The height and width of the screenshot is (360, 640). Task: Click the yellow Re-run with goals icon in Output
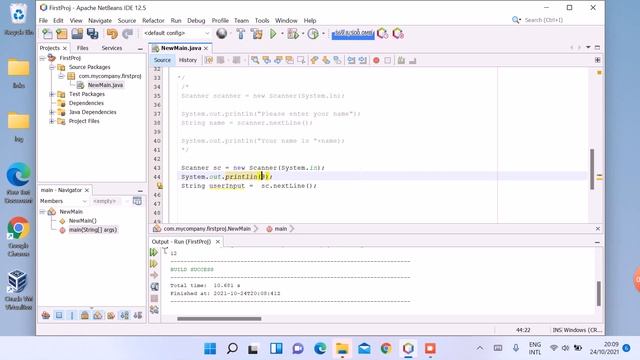click(154, 264)
